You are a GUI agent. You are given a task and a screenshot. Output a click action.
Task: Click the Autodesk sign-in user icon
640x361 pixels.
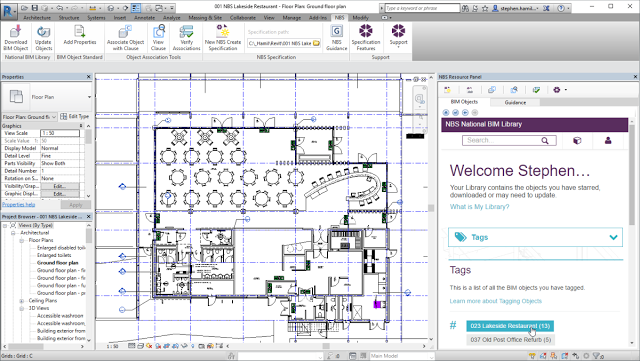pos(495,8)
